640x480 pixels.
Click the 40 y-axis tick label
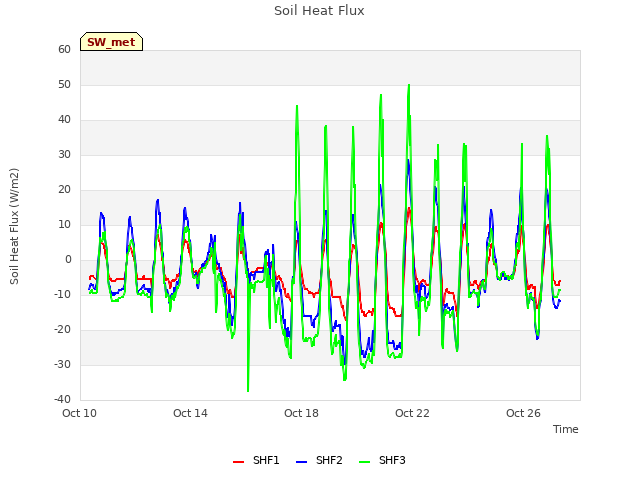pyautogui.click(x=64, y=120)
